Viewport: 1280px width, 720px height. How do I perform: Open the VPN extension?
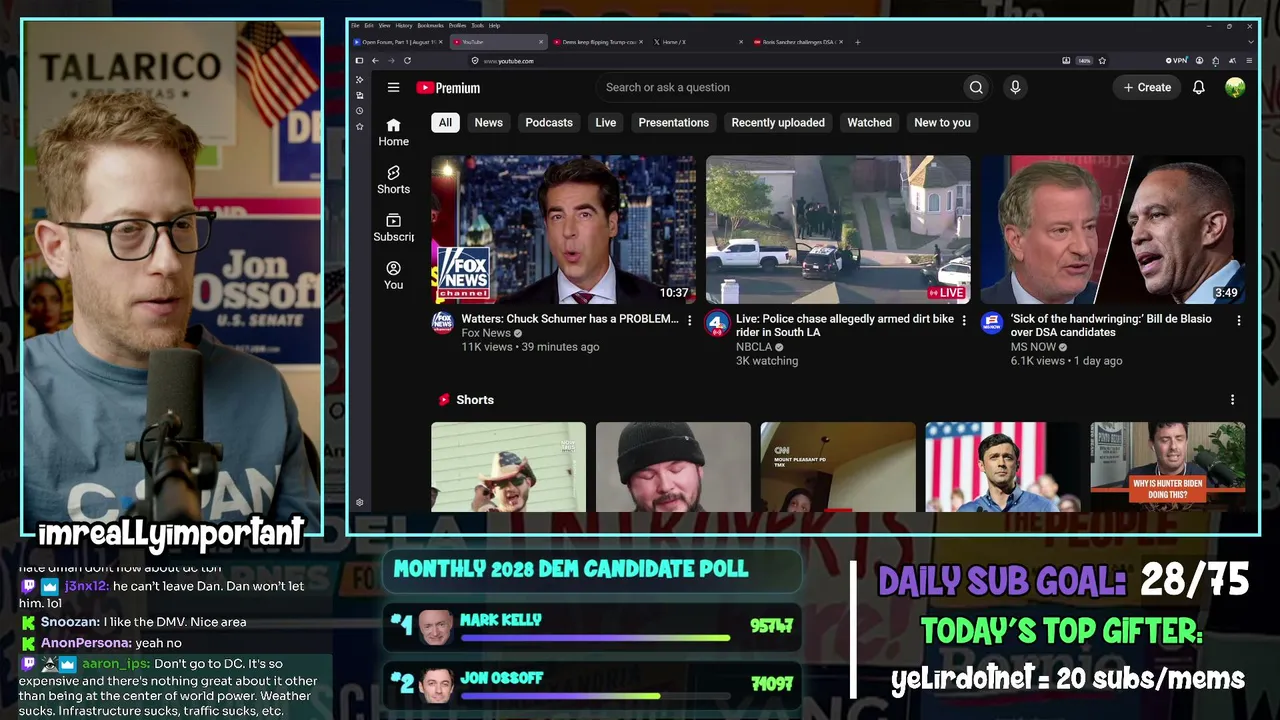point(1179,61)
